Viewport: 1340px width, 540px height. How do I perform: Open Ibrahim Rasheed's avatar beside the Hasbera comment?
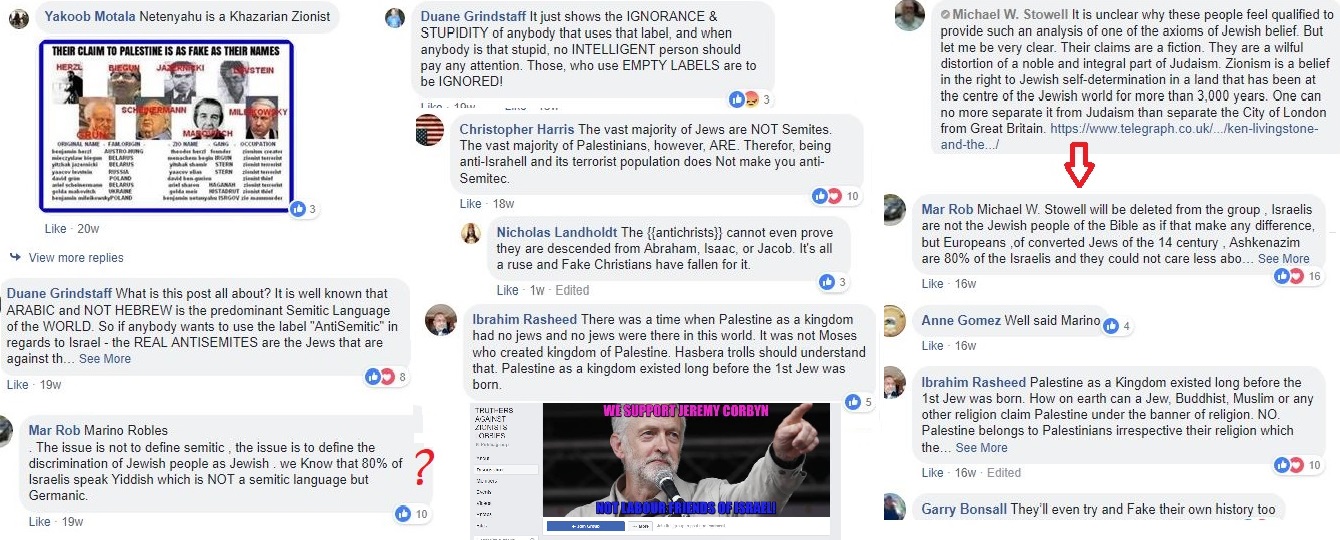coord(440,321)
